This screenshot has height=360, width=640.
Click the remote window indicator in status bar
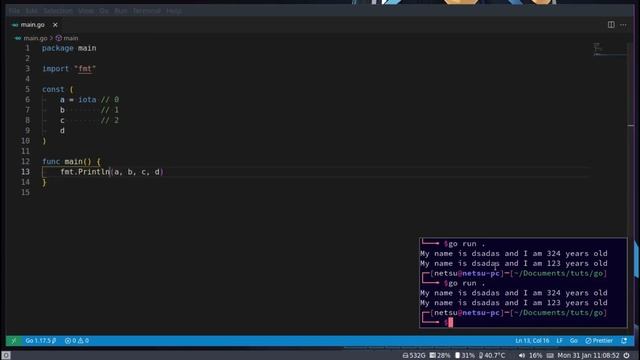tap(13, 340)
